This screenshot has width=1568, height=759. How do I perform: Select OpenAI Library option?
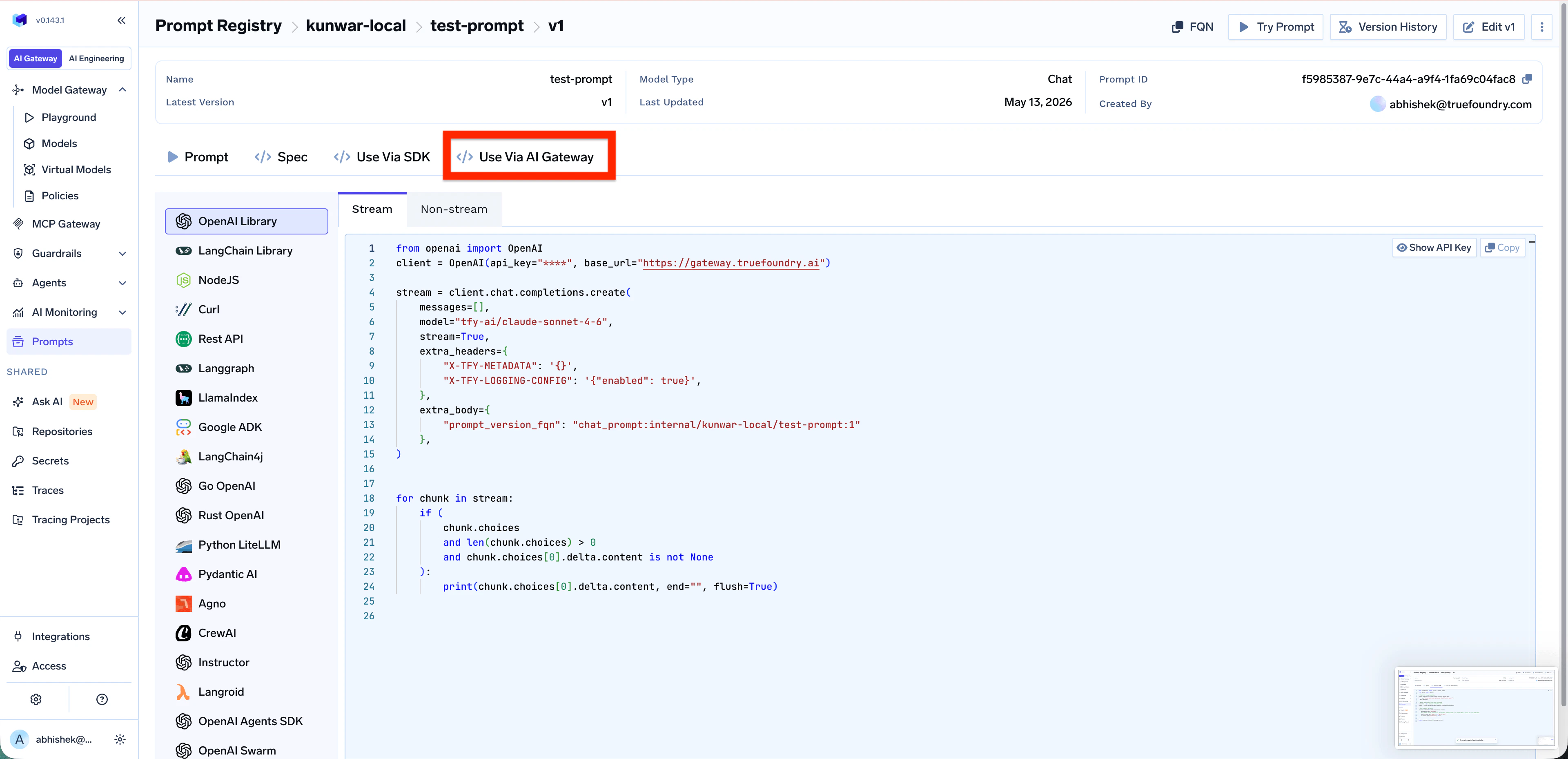point(246,221)
